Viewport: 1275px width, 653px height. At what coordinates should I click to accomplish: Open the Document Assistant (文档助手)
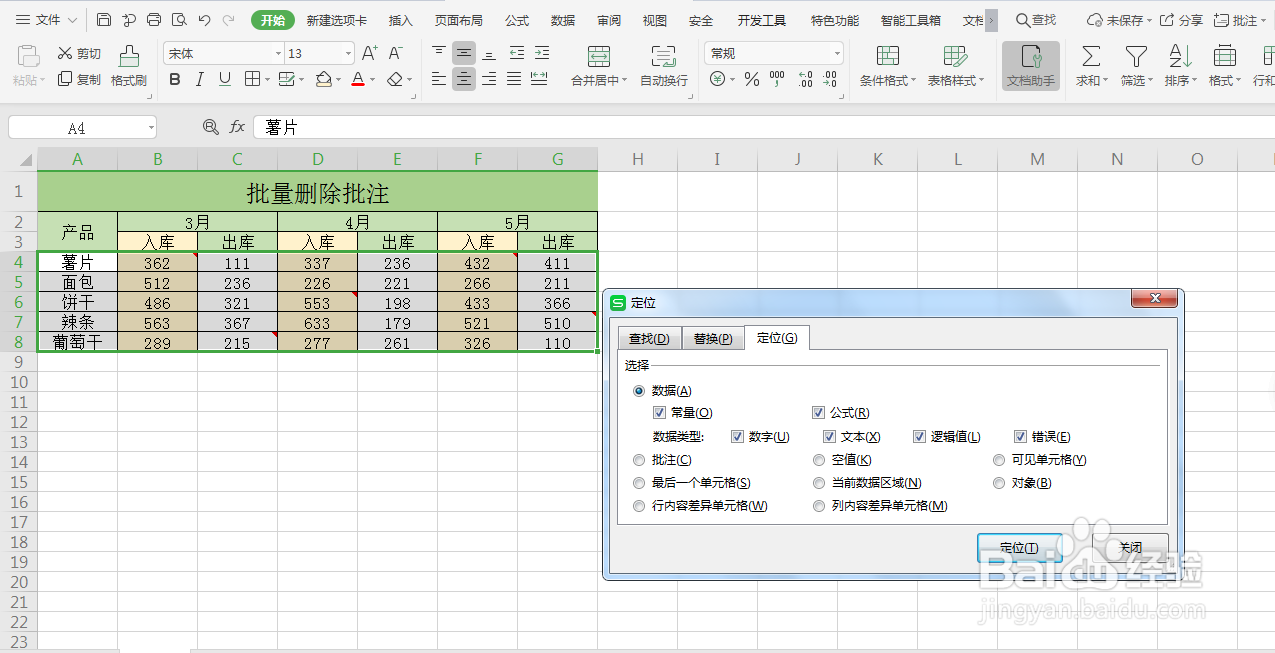coord(1031,66)
